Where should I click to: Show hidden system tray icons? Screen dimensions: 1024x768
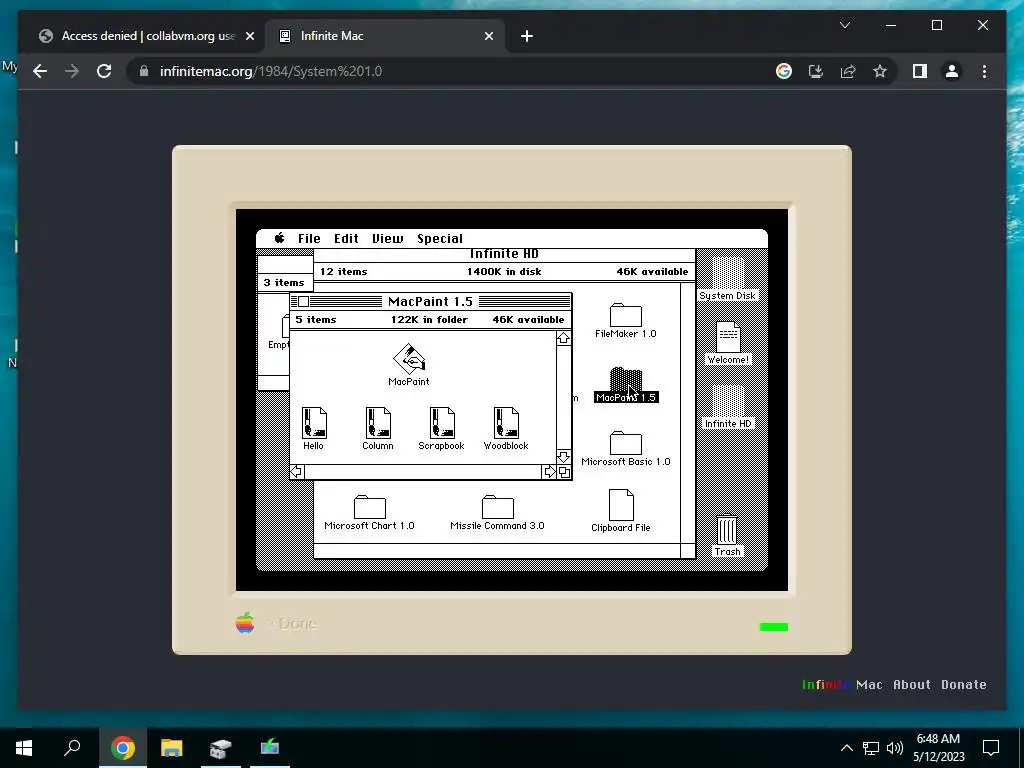pyautogui.click(x=846, y=748)
